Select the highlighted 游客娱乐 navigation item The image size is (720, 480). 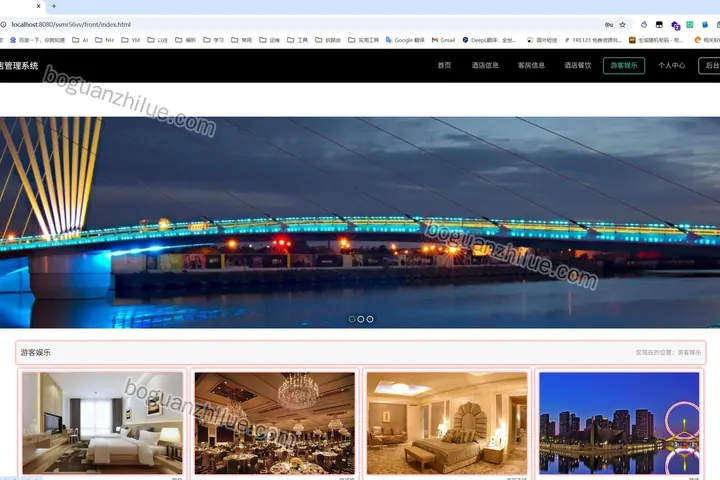point(624,65)
